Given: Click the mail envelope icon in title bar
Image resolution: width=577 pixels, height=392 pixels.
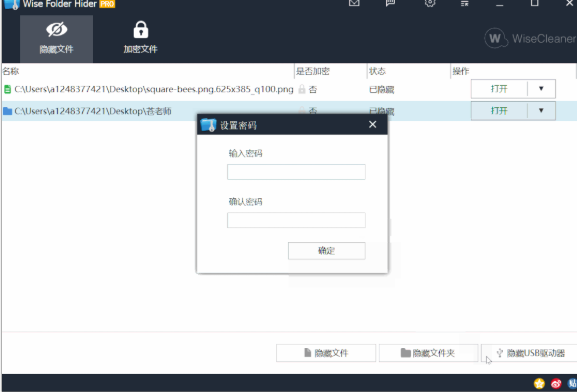Looking at the screenshot, I should tap(354, 3).
